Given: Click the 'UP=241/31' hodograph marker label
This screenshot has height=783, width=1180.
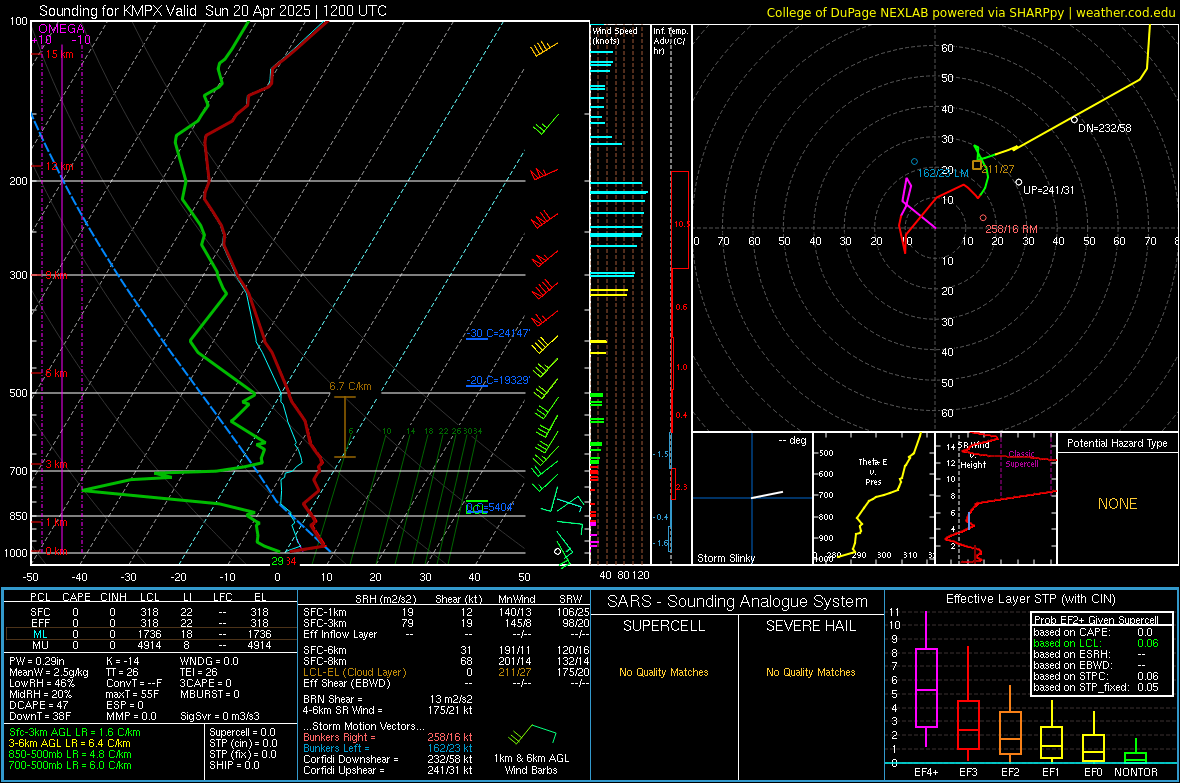Looking at the screenshot, I should tap(1048, 190).
